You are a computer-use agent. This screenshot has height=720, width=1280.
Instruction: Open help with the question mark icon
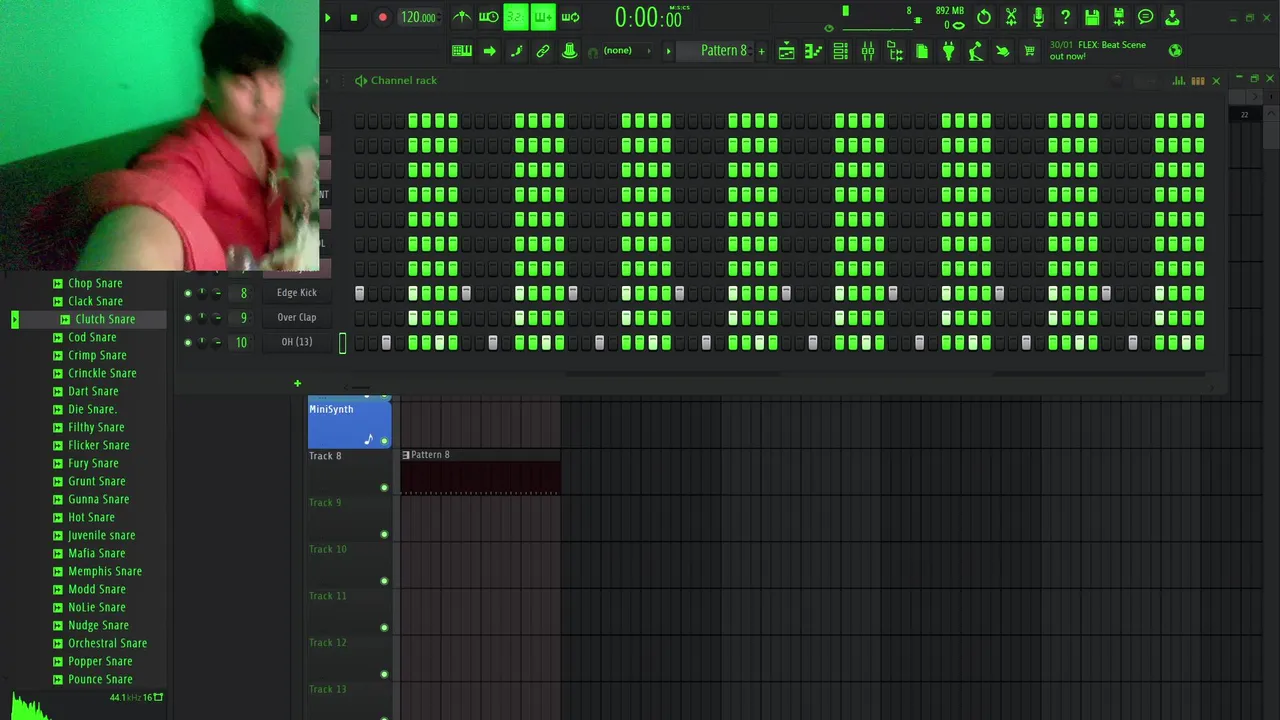click(x=1065, y=17)
